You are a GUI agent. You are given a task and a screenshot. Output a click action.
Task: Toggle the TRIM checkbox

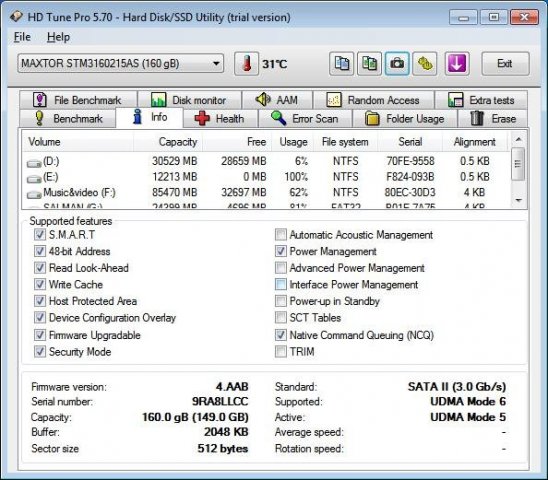pyautogui.click(x=281, y=351)
